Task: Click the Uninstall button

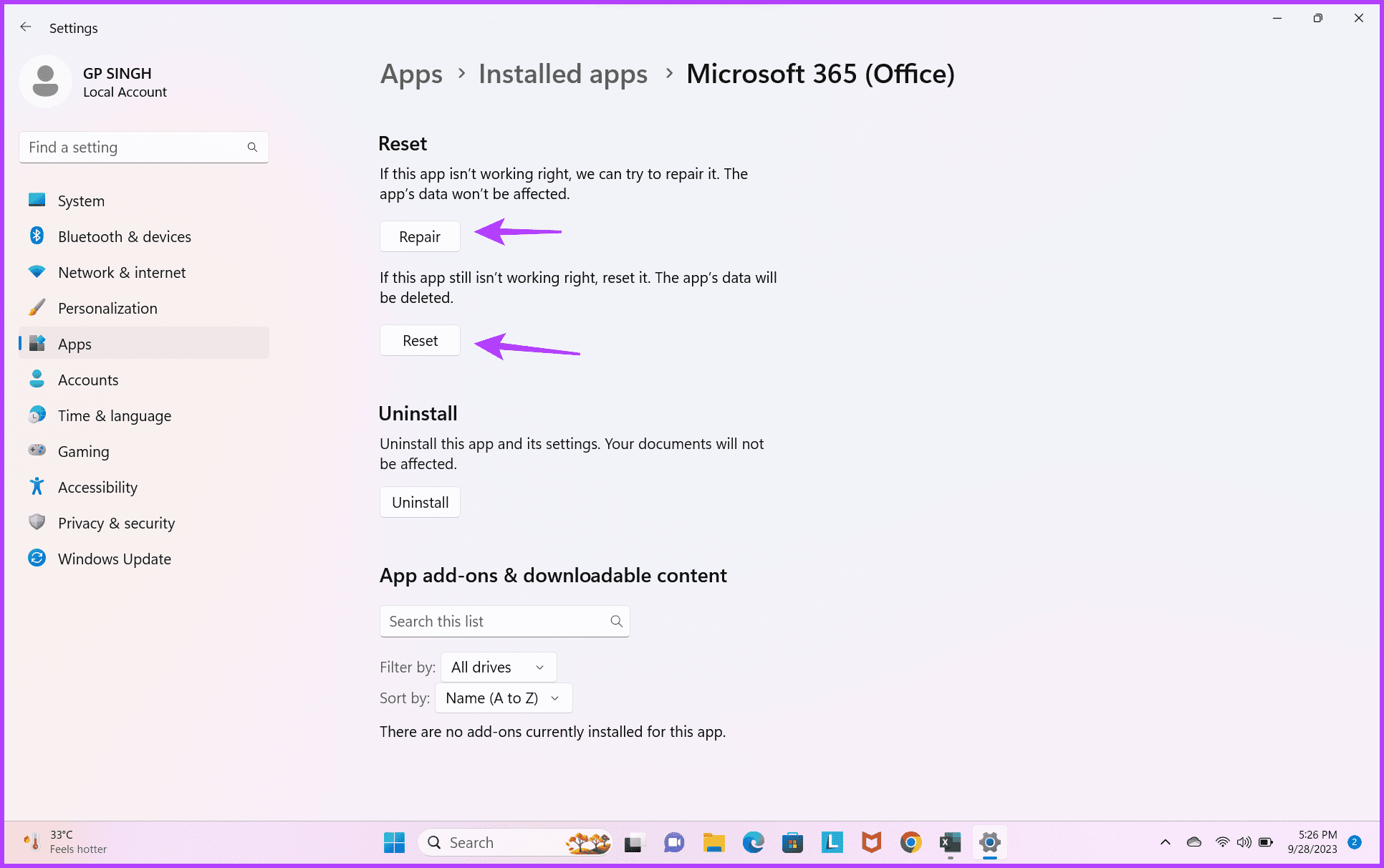Action: tap(420, 503)
